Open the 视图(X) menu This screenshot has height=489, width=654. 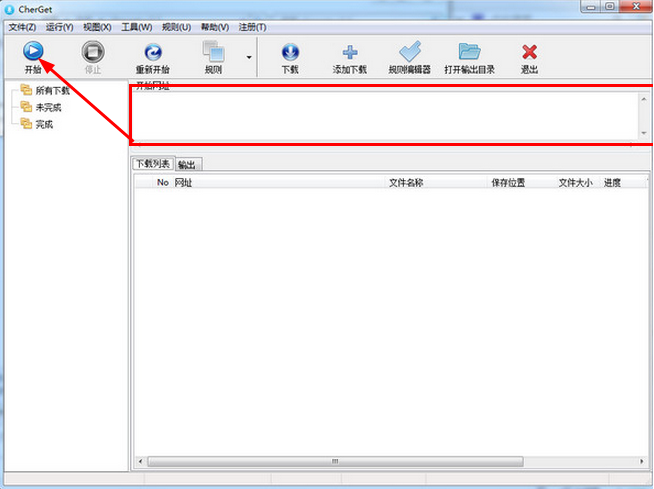(x=97, y=27)
